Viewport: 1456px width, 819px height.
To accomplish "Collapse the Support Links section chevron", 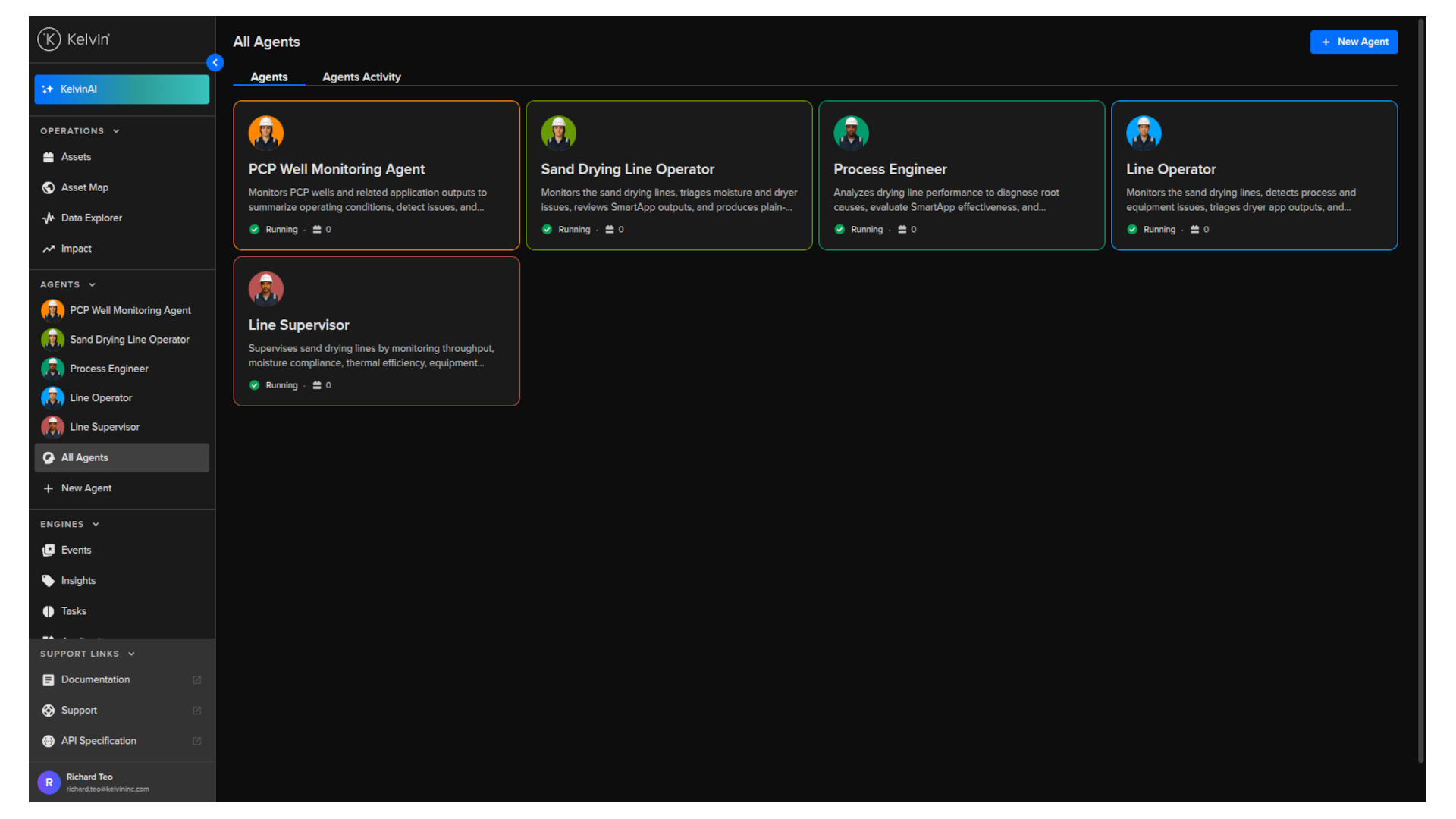I will click(131, 654).
